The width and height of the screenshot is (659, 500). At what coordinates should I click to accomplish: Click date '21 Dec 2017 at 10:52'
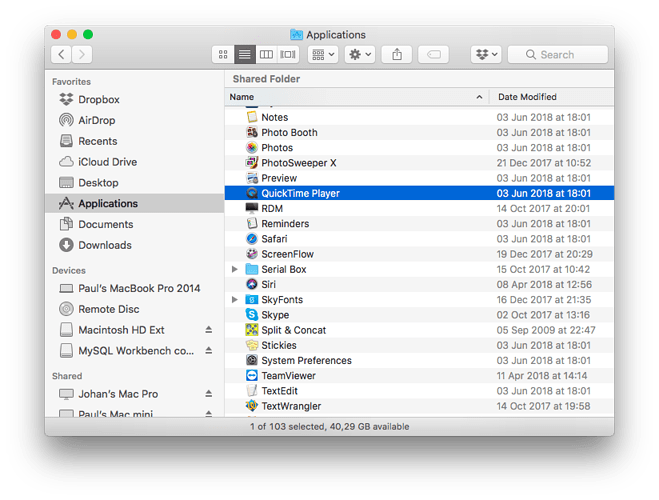click(x=544, y=163)
